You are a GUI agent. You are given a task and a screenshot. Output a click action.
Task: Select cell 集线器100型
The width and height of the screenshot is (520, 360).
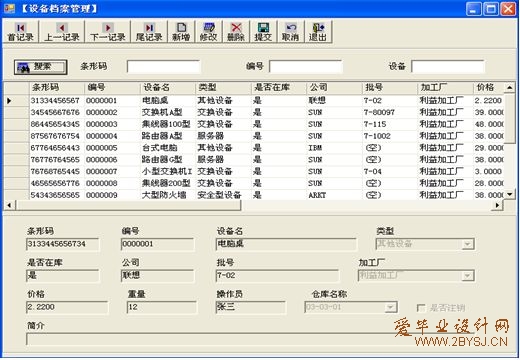tap(168, 124)
